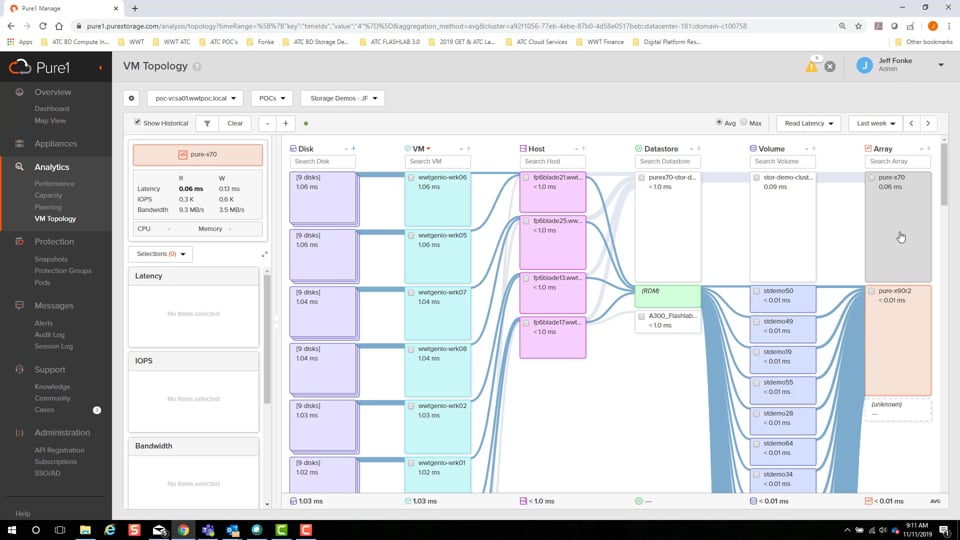
Task: Open the Windows Start menu
Action: (x=12, y=530)
